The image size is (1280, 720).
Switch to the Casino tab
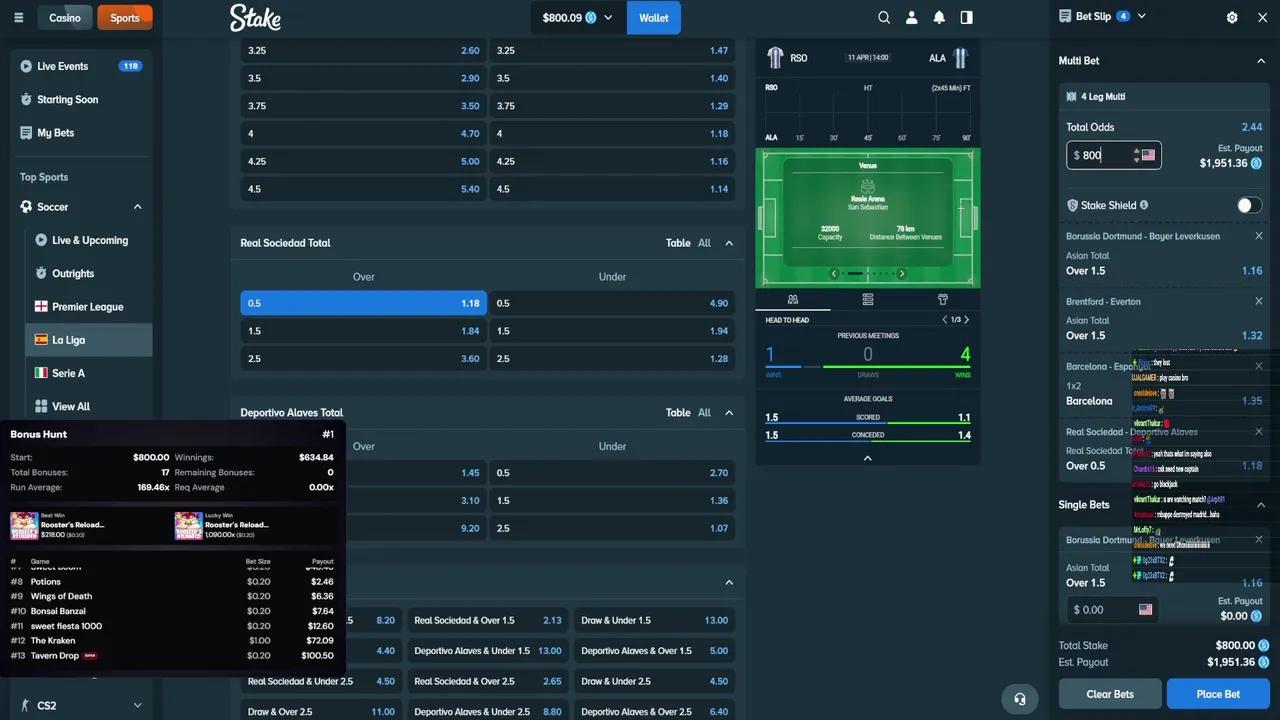tap(65, 18)
